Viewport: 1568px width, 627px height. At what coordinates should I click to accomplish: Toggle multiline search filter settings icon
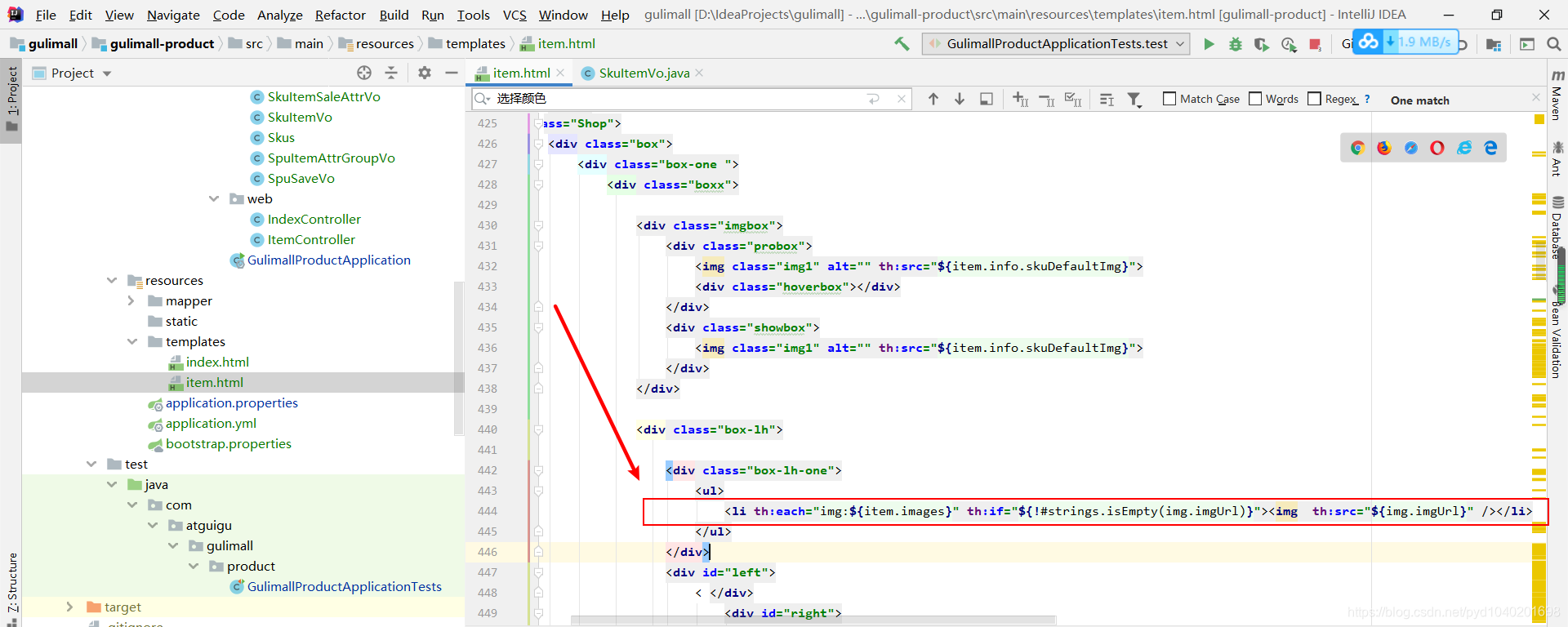1107,99
